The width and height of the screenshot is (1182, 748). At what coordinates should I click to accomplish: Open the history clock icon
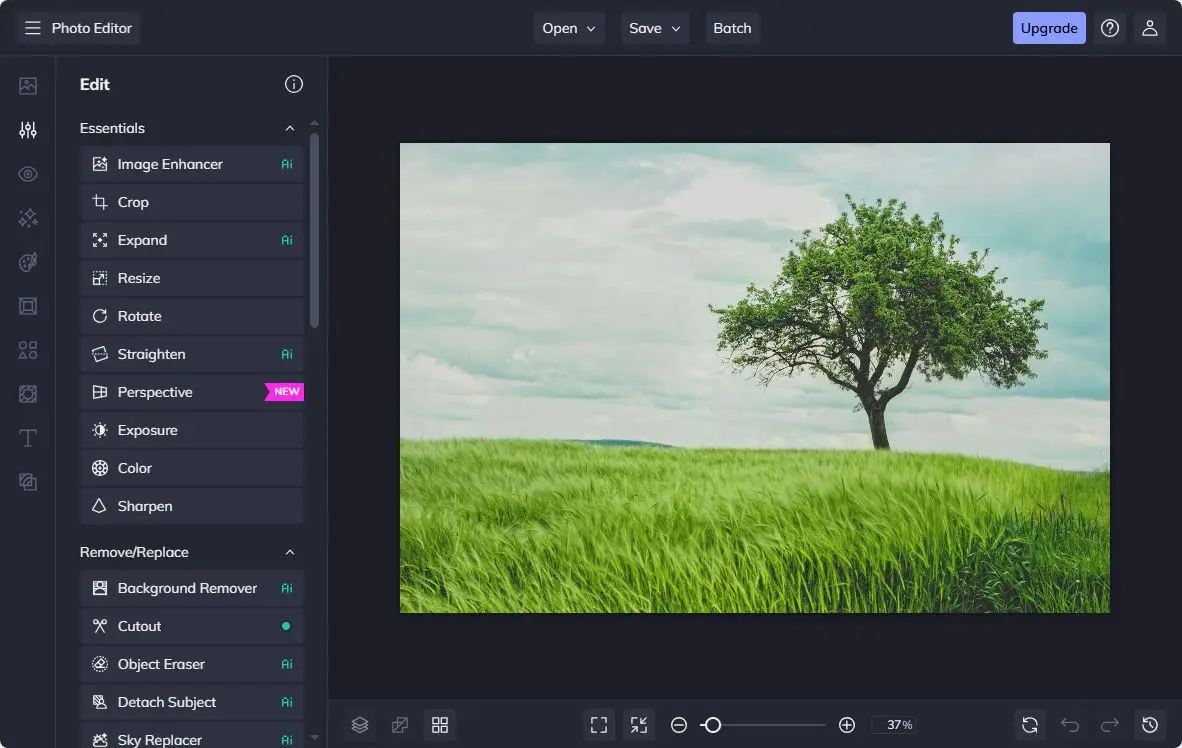[1150, 725]
